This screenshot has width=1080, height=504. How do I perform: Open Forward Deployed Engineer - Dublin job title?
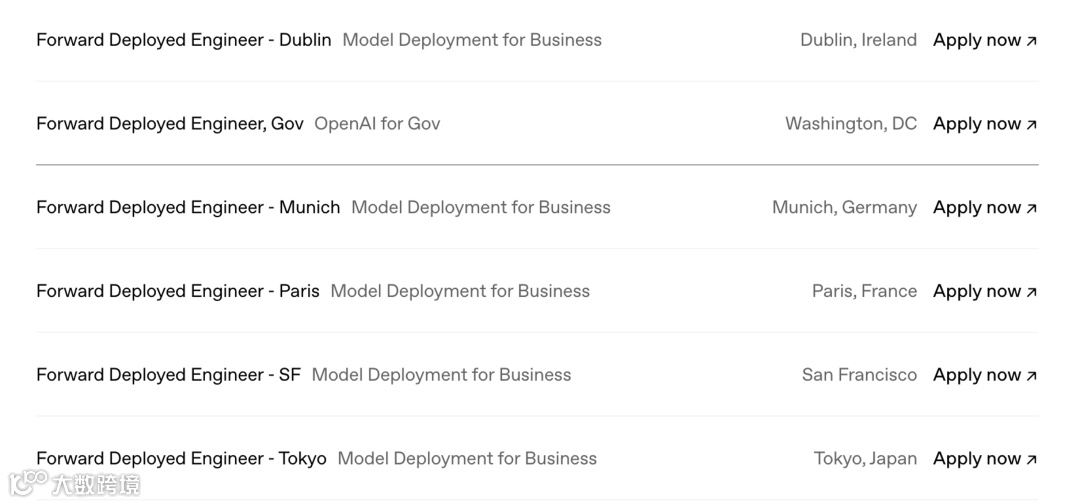[183, 40]
